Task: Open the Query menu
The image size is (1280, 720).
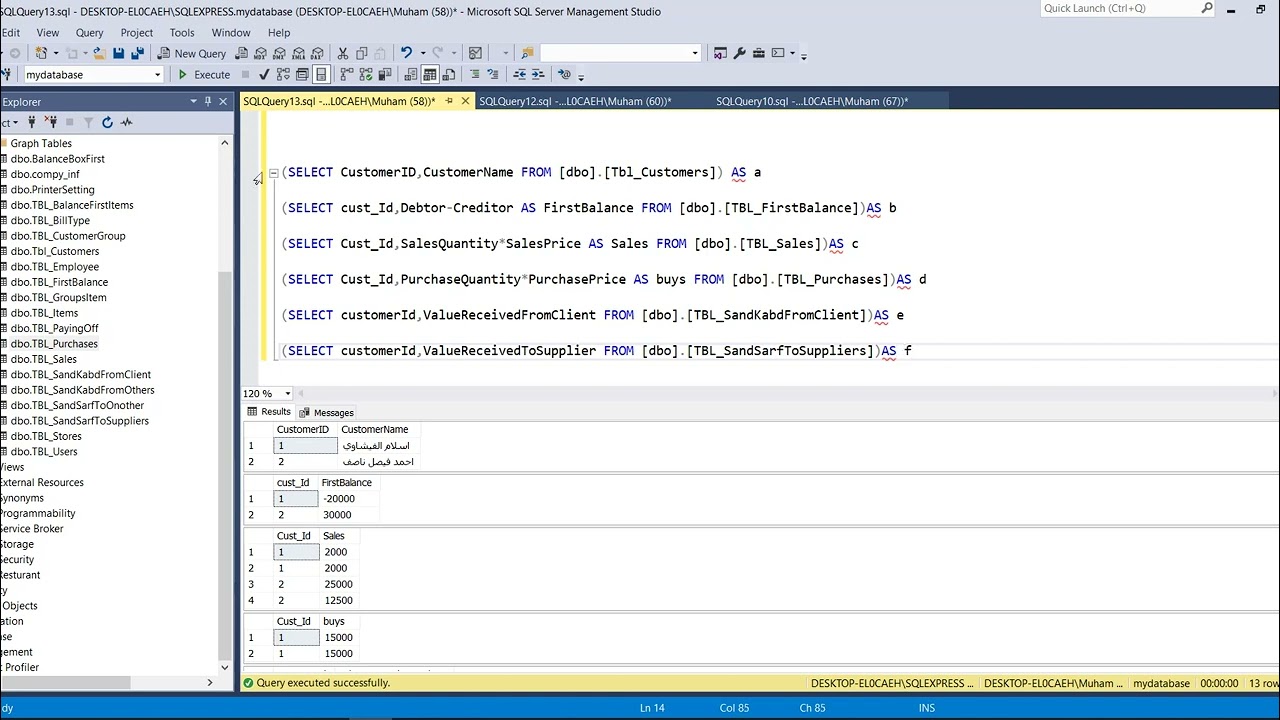Action: coord(89,32)
